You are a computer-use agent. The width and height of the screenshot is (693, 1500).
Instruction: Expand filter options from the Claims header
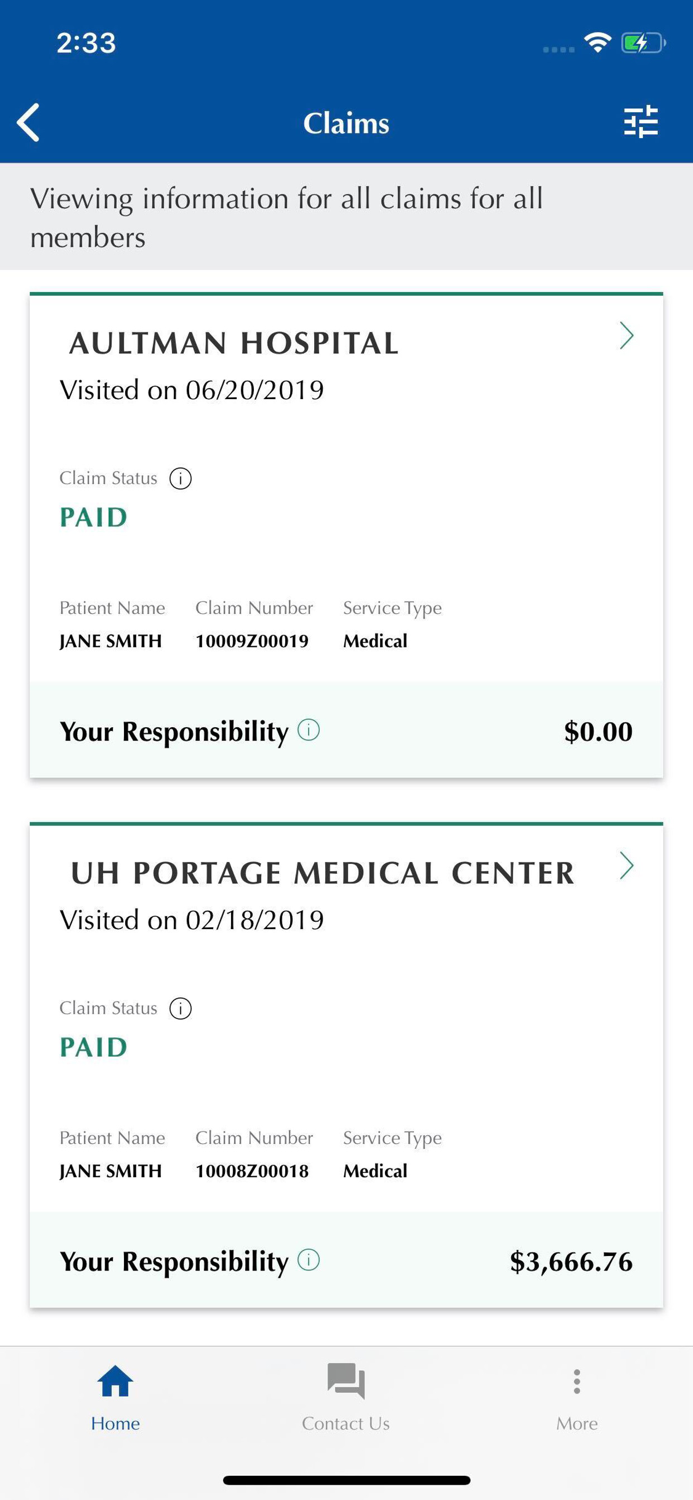click(641, 122)
